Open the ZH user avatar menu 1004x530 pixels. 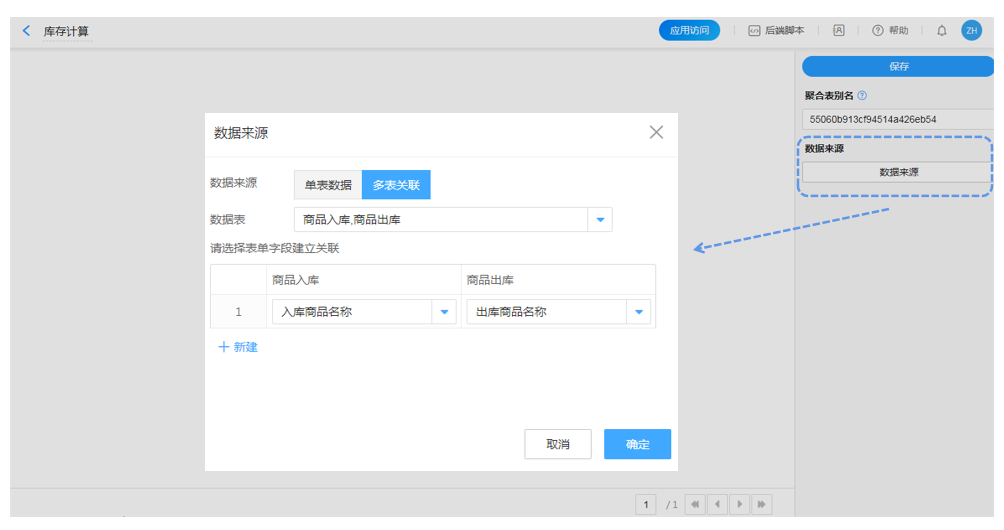coord(971,31)
